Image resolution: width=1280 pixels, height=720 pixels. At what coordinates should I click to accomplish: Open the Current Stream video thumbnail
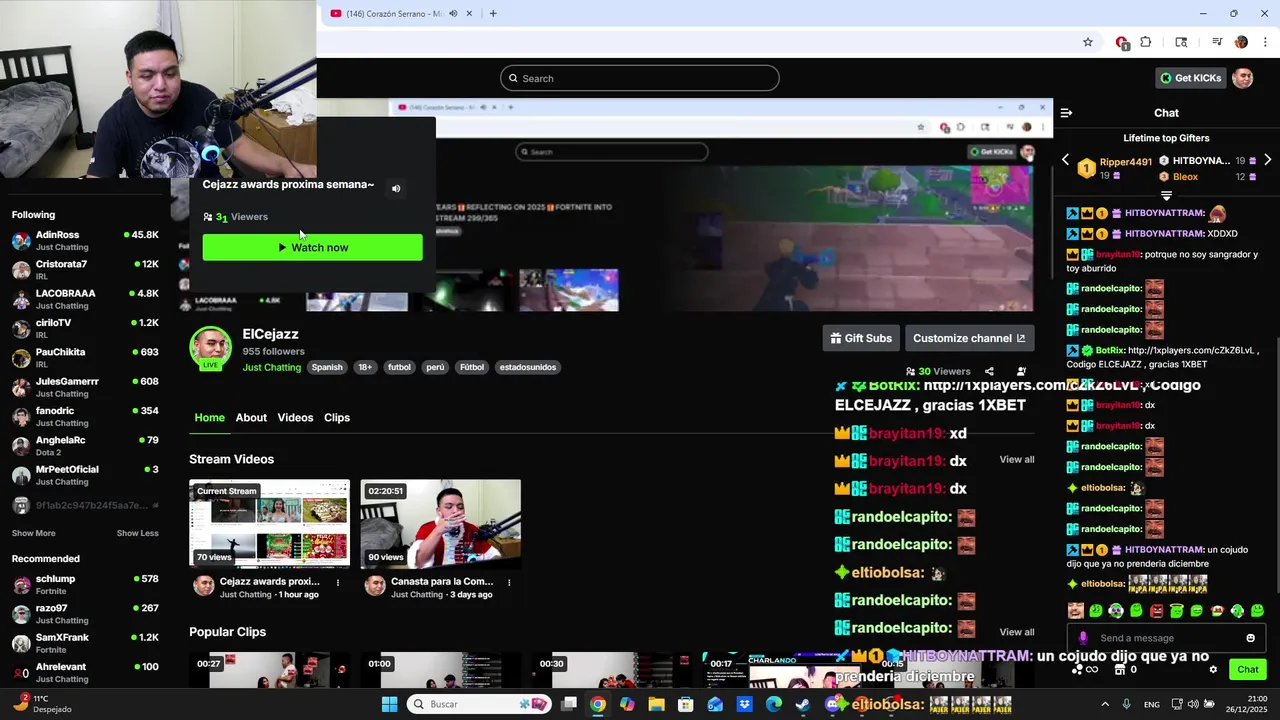(270, 523)
